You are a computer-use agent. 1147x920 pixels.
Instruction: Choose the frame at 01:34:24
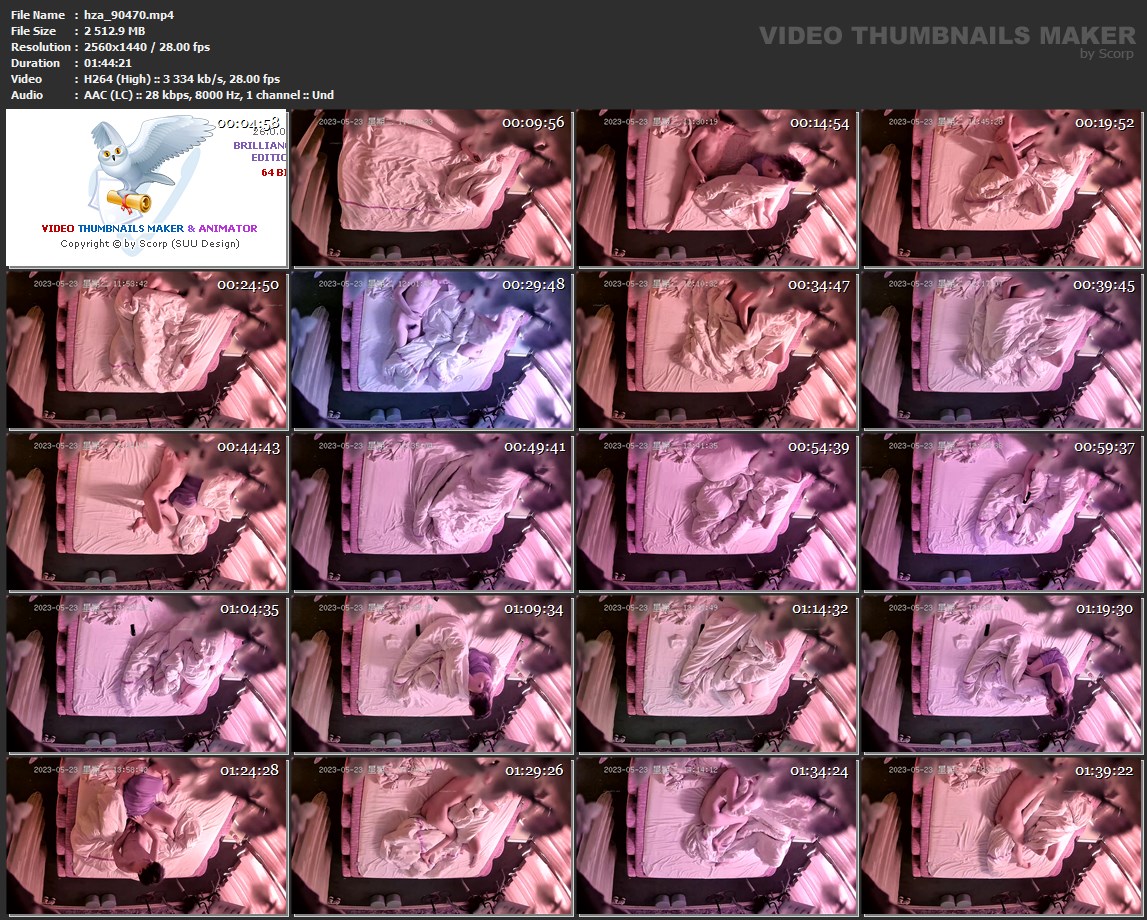[716, 836]
